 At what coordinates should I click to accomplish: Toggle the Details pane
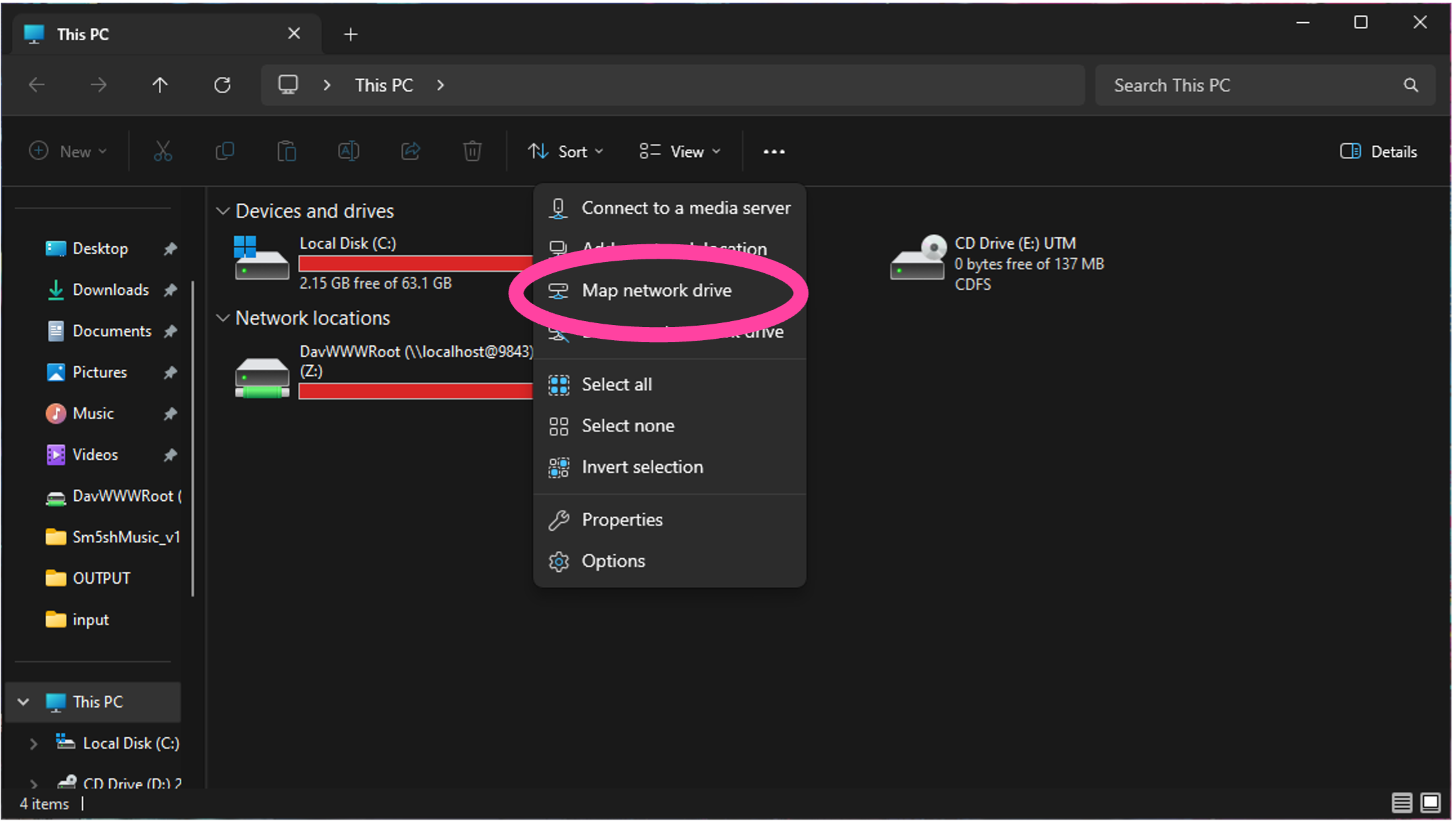click(x=1378, y=152)
